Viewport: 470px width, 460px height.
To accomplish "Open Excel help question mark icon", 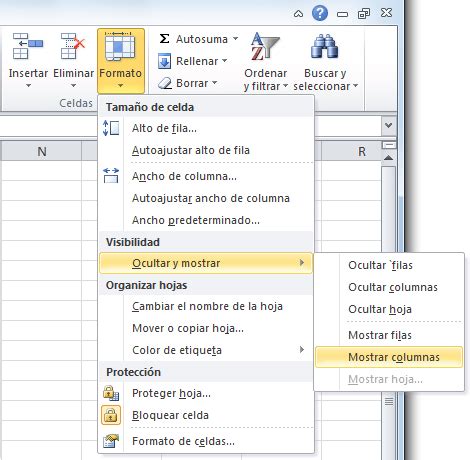I will point(320,13).
